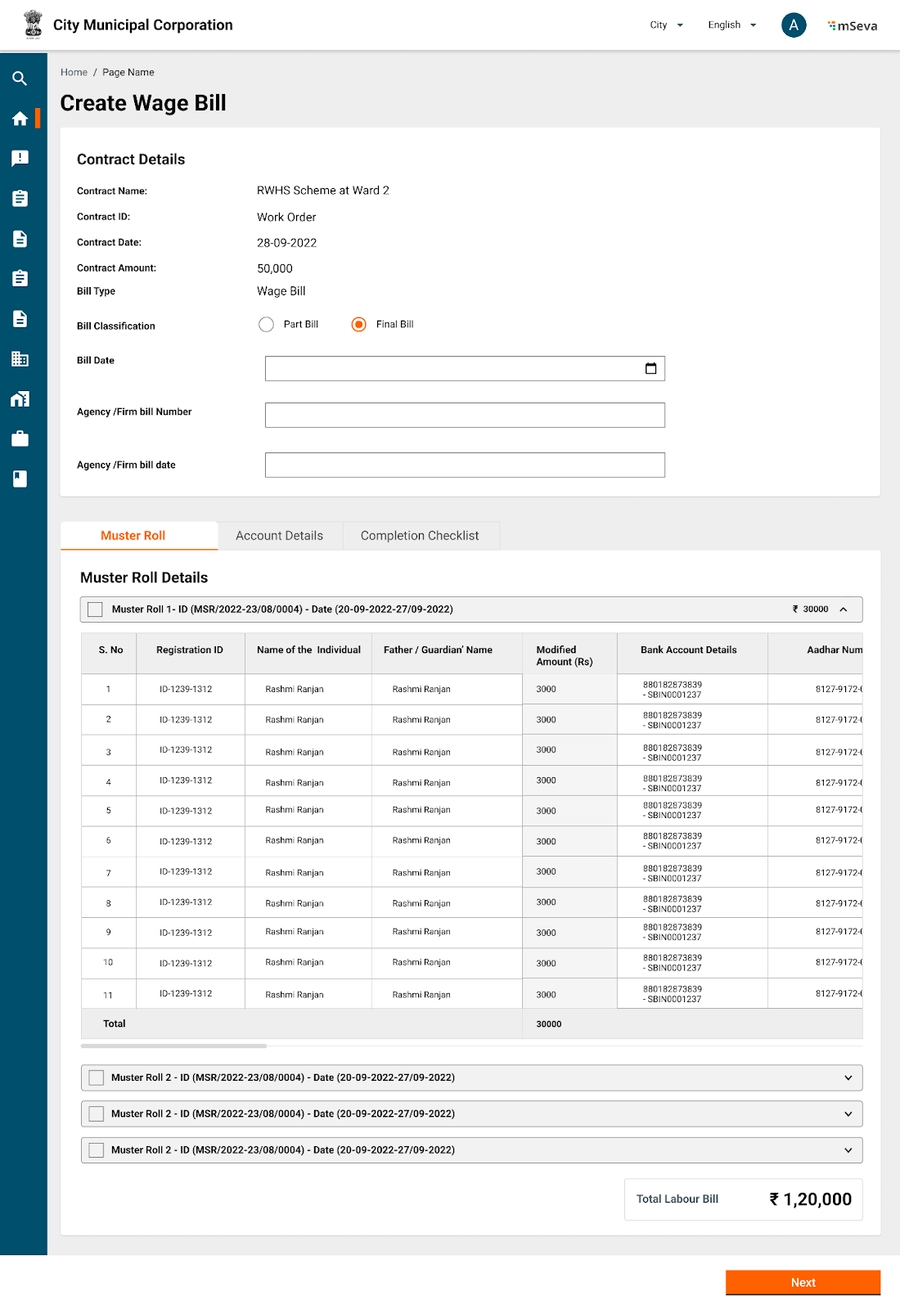Tick the Muster Roll 1 checkbox
The image size is (900, 1309).
click(x=95, y=609)
